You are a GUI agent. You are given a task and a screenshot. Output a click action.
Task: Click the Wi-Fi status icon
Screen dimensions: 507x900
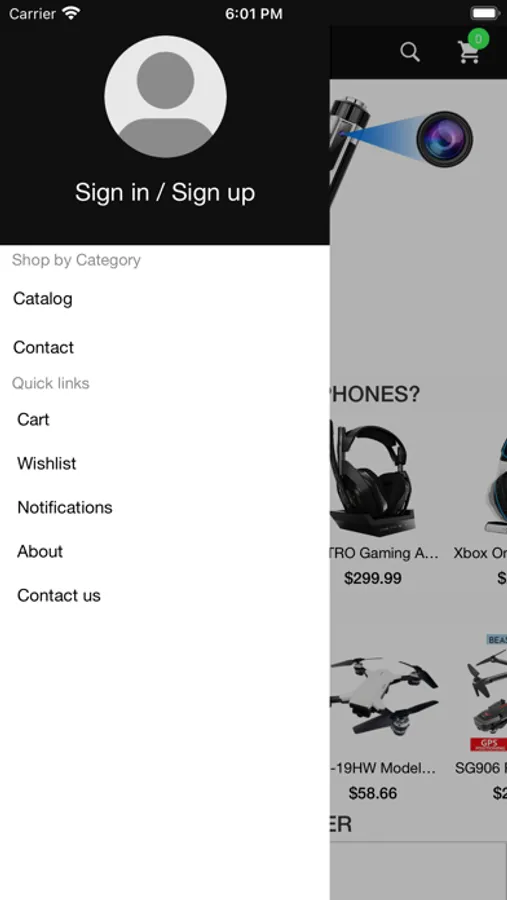(x=71, y=13)
